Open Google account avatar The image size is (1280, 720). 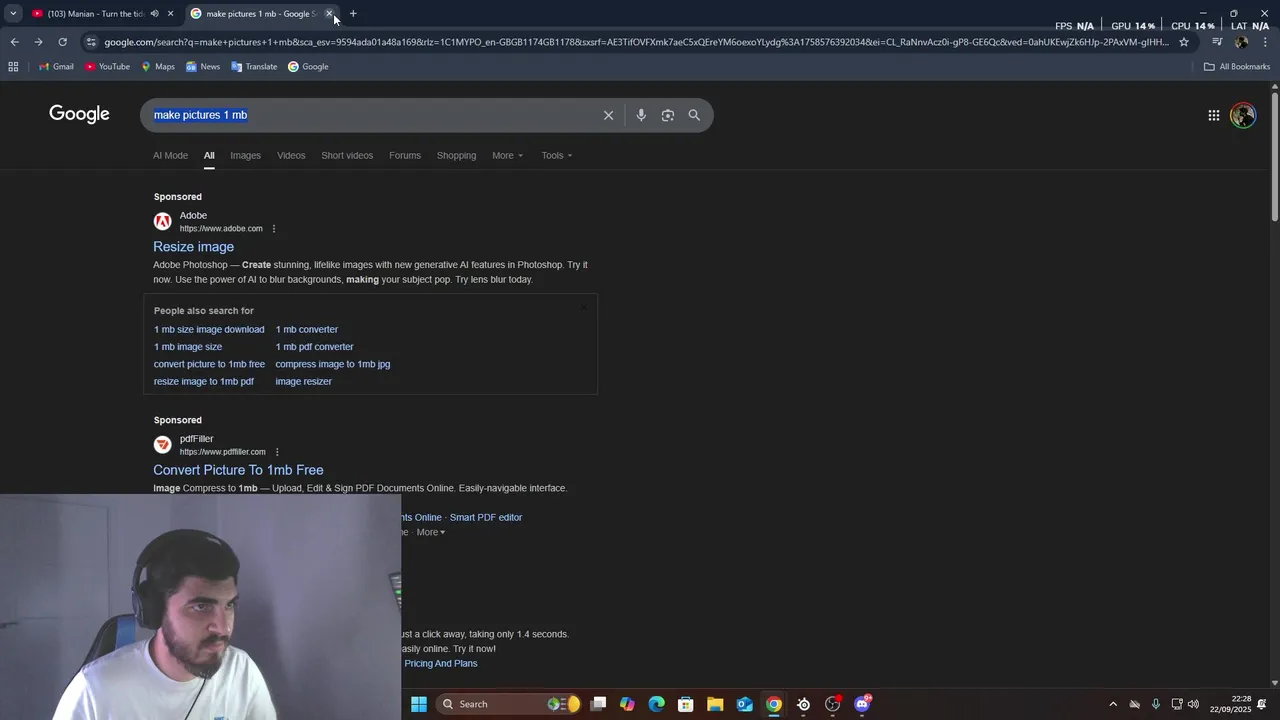click(1243, 115)
